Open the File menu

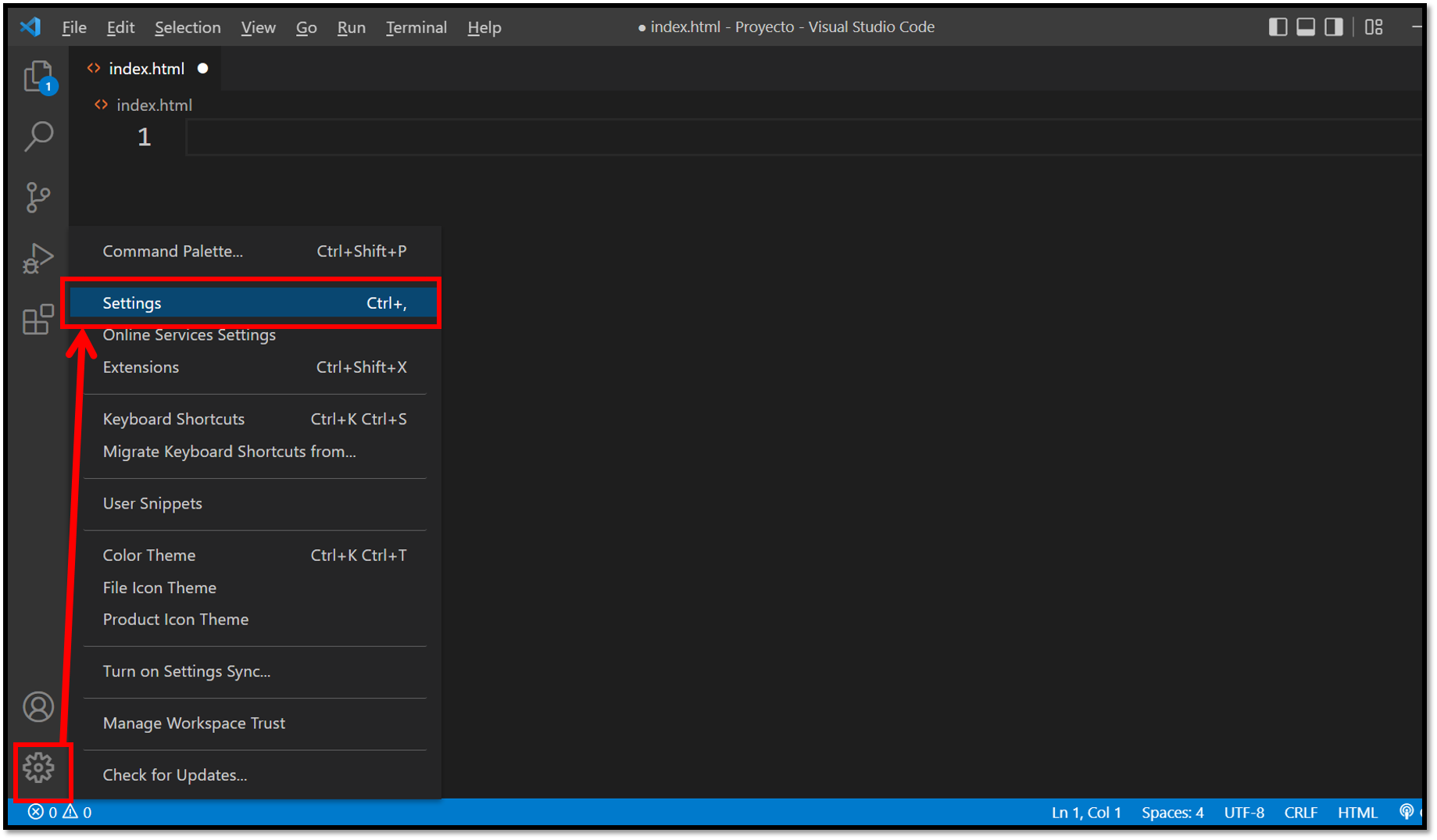pos(74,27)
